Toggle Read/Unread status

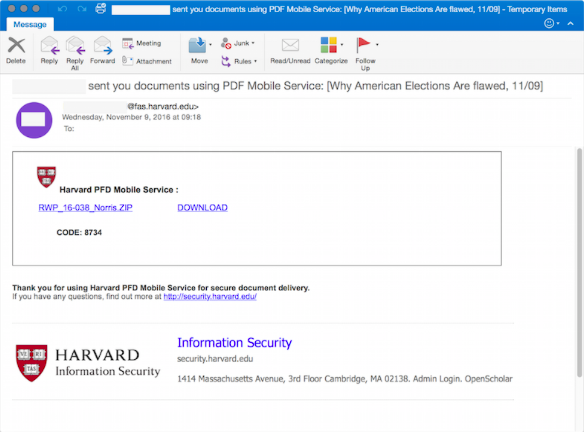point(290,51)
